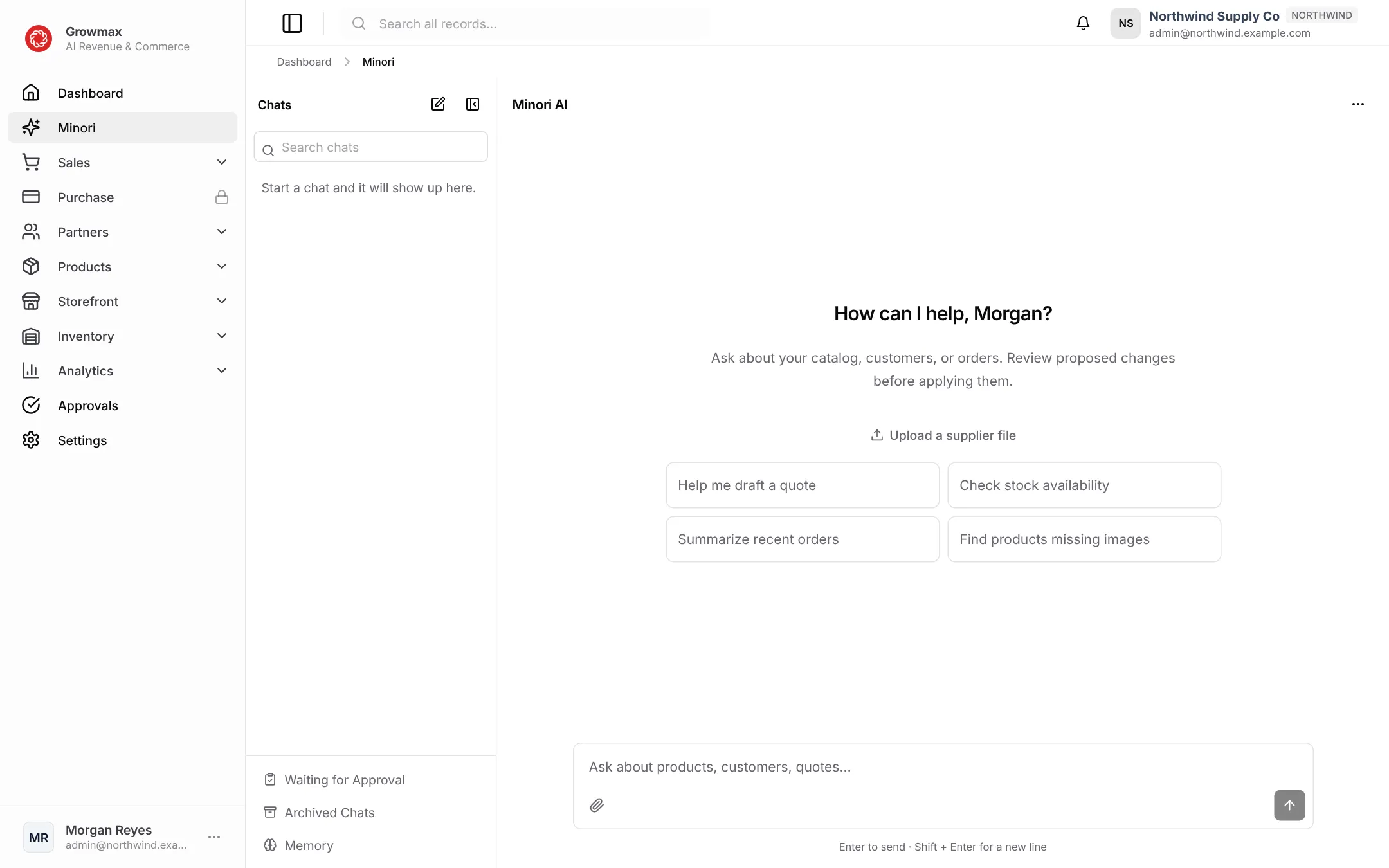
Task: Open the Dashboard sidebar item
Action: [122, 93]
